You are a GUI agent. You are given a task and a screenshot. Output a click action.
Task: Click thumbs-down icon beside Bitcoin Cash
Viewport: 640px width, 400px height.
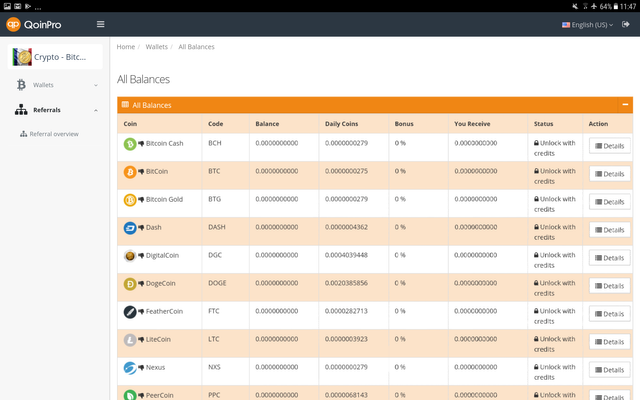[x=141, y=143]
